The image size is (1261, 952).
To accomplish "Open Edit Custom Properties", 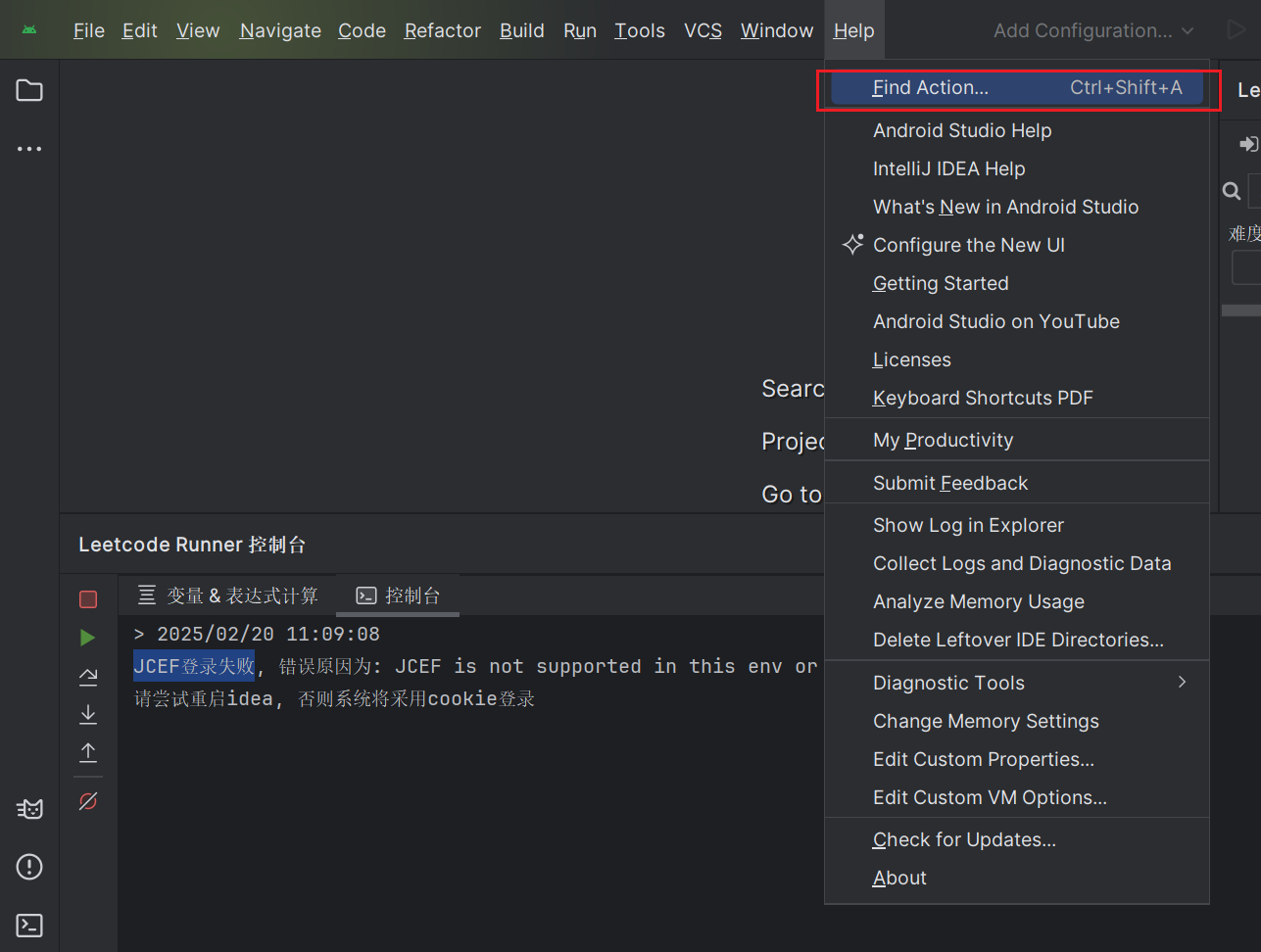I will (1017, 759).
